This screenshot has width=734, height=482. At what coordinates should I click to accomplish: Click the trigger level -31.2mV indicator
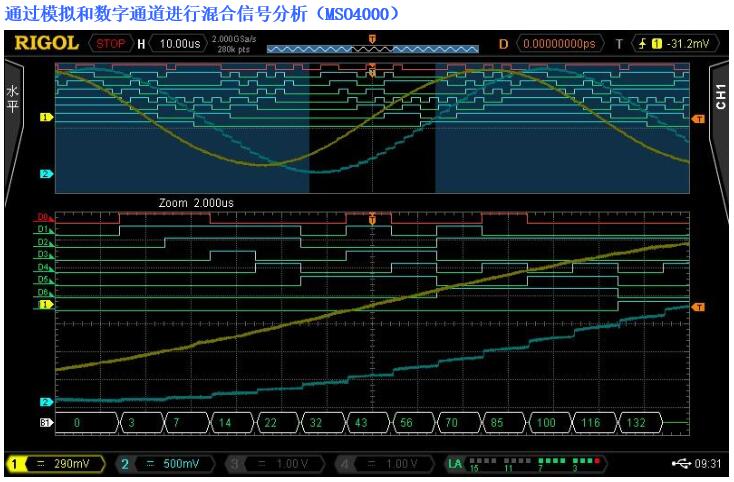click(686, 43)
